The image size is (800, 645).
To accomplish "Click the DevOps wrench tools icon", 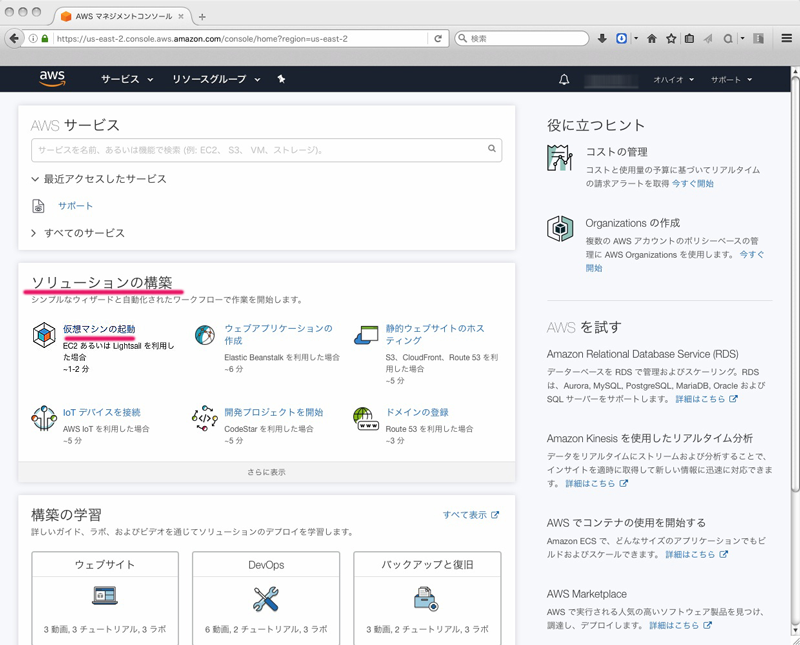I will 266,599.
